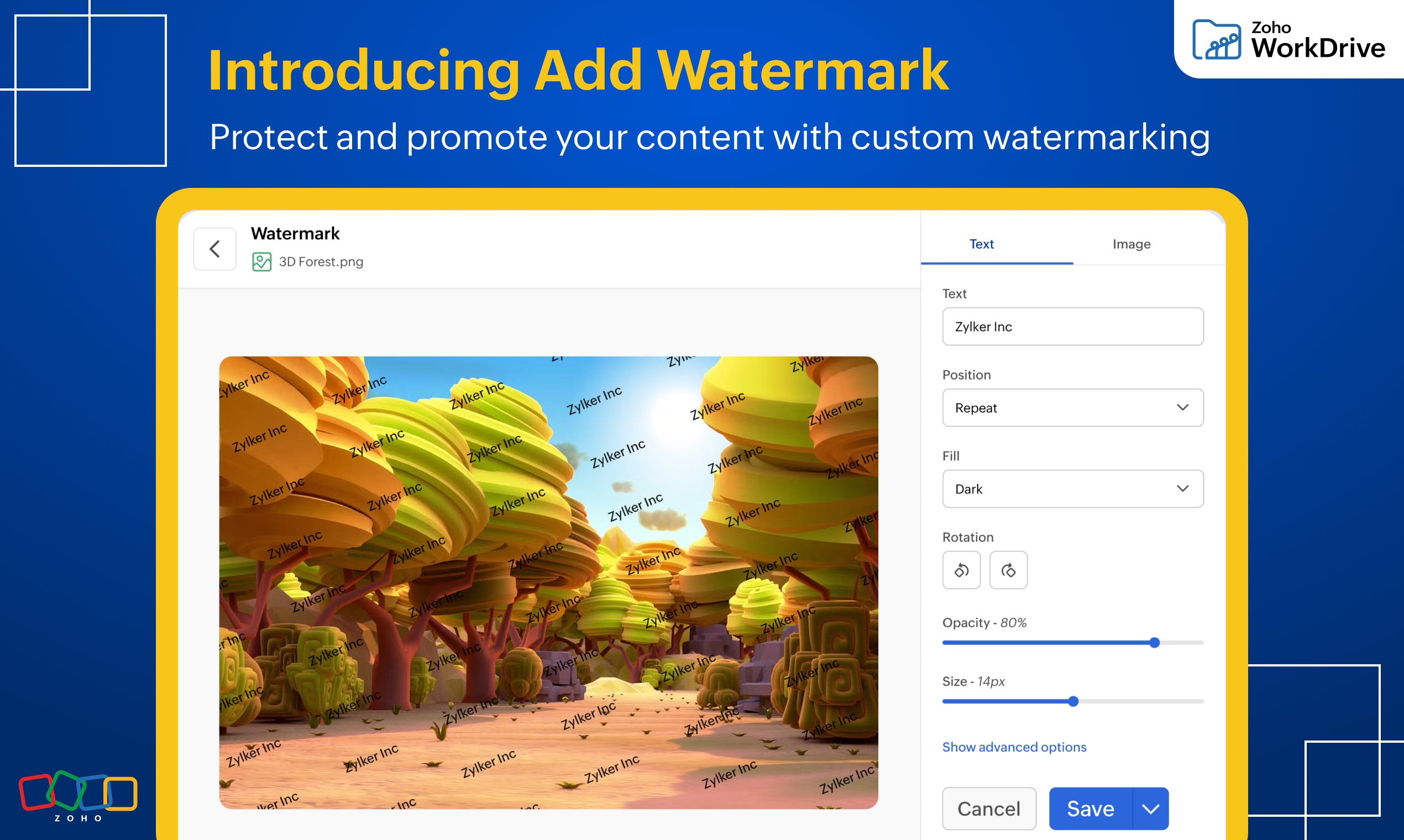1404x840 pixels.
Task: Open the Save button dropdown arrow
Action: click(1150, 809)
